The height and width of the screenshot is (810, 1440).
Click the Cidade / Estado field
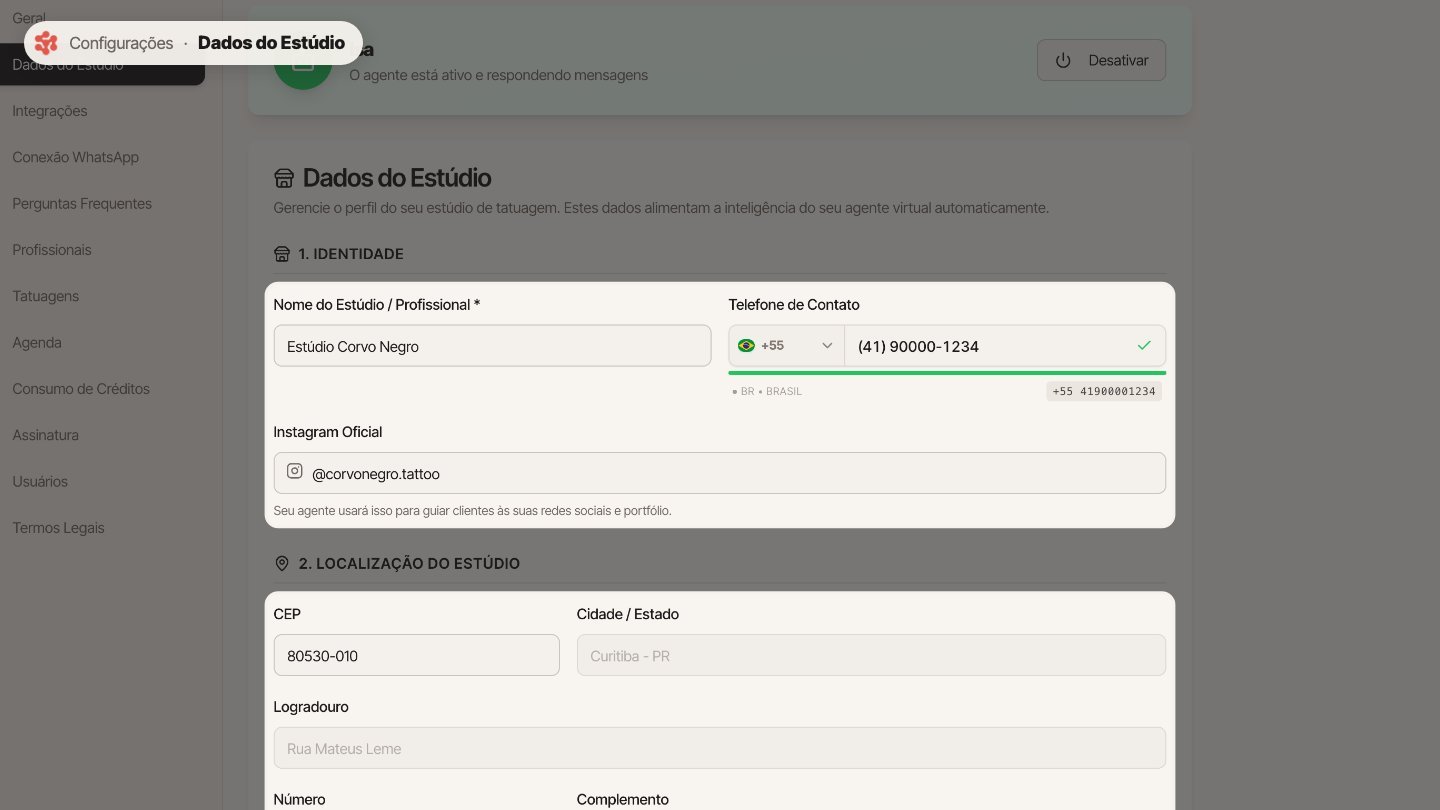coord(871,655)
